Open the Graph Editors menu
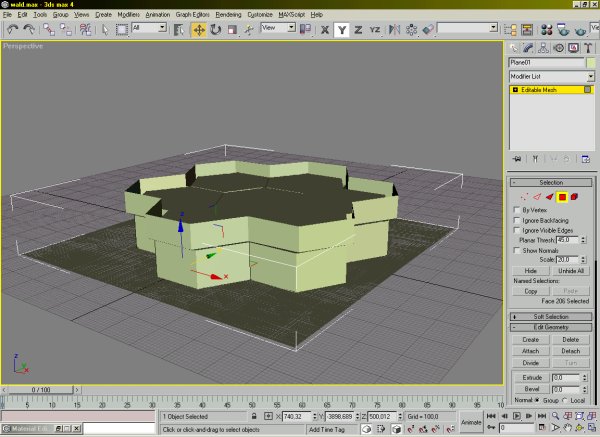600x437 pixels. (192, 16)
